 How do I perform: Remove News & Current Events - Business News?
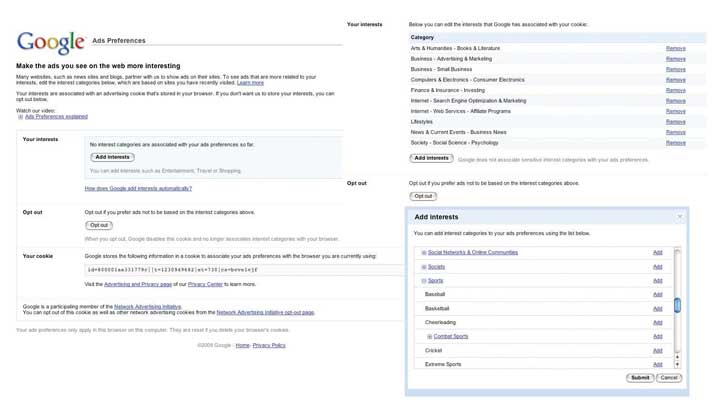pyautogui.click(x=675, y=133)
